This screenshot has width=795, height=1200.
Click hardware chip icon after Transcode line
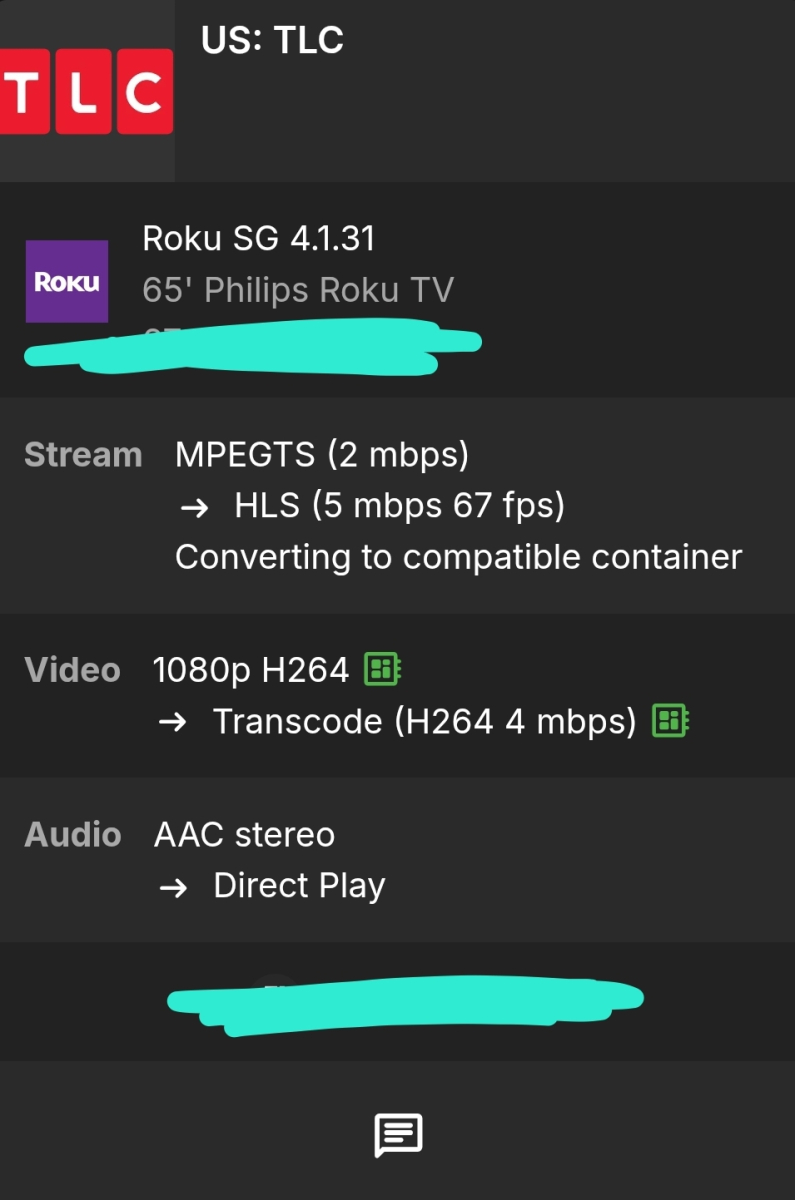point(670,720)
